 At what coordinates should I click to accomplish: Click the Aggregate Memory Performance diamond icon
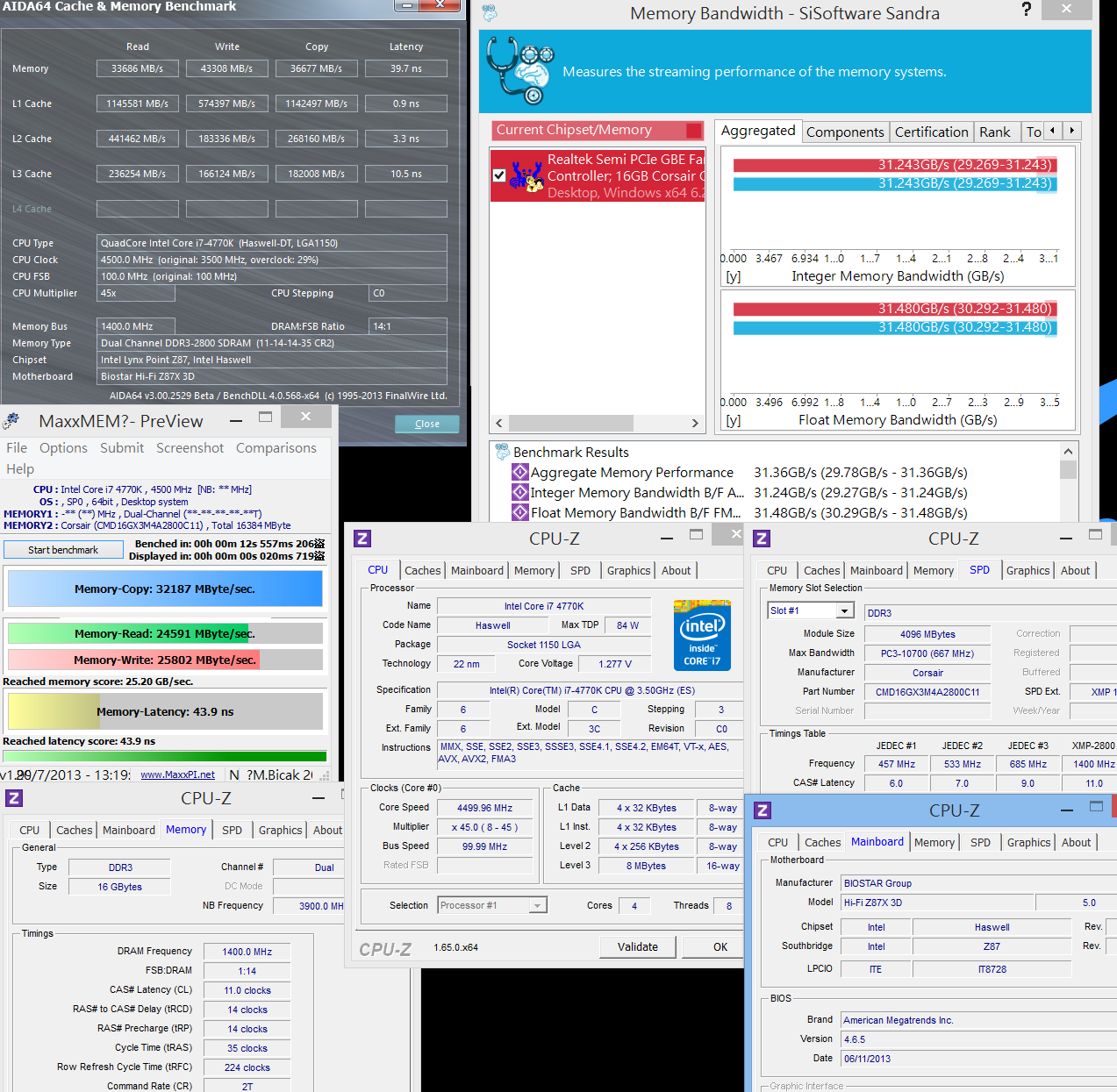[520, 473]
